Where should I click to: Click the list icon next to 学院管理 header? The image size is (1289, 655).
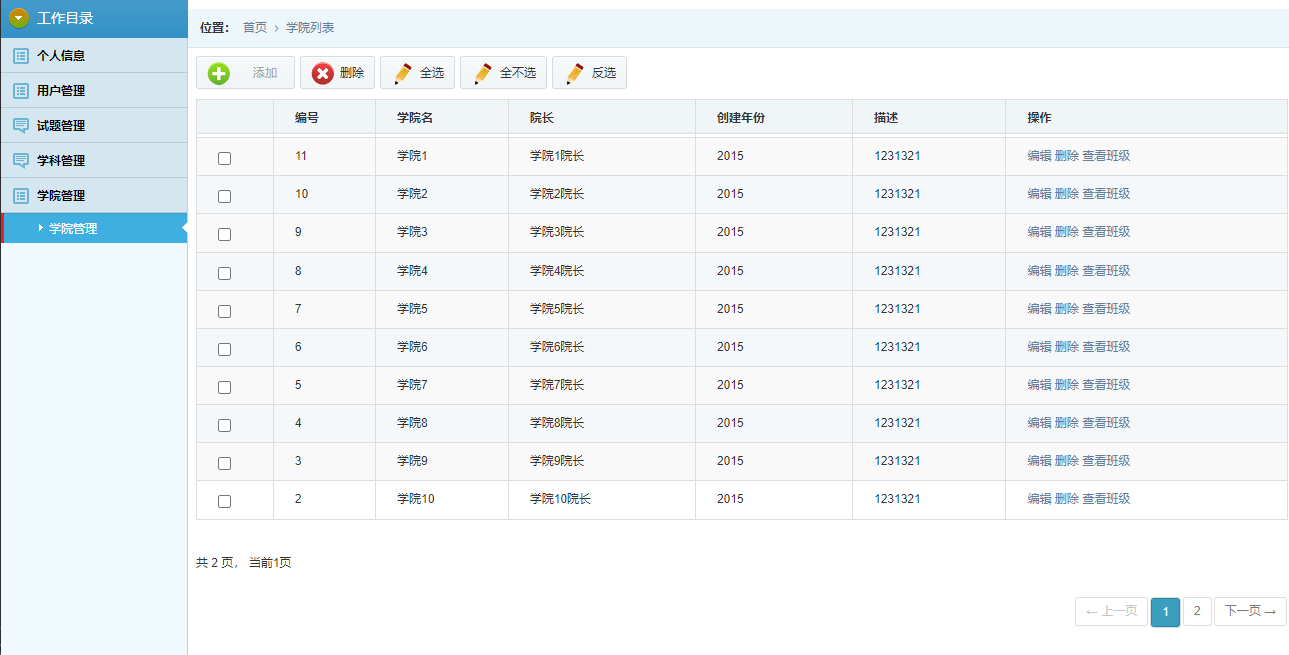20,196
